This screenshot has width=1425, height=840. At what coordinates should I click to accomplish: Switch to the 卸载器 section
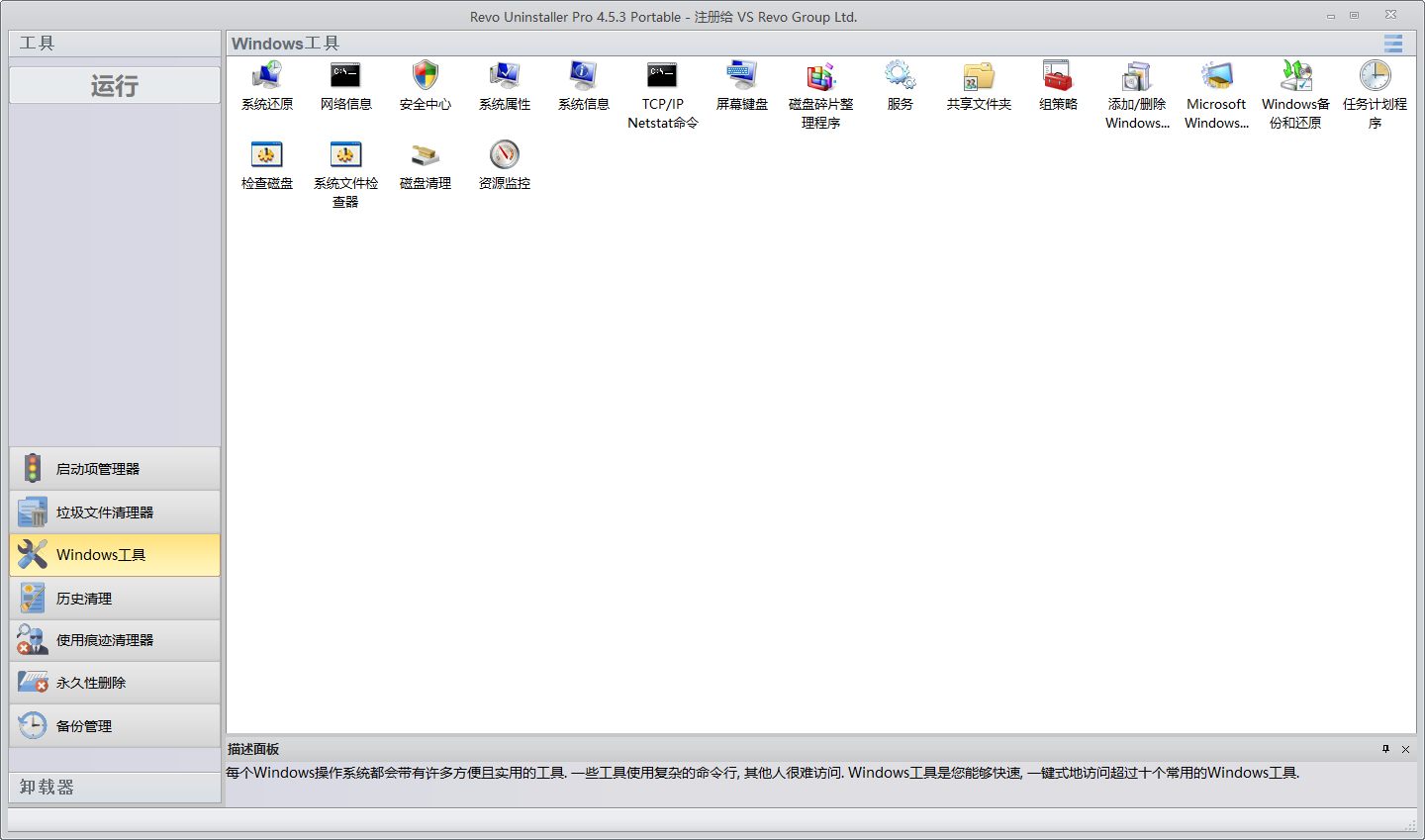point(115,788)
